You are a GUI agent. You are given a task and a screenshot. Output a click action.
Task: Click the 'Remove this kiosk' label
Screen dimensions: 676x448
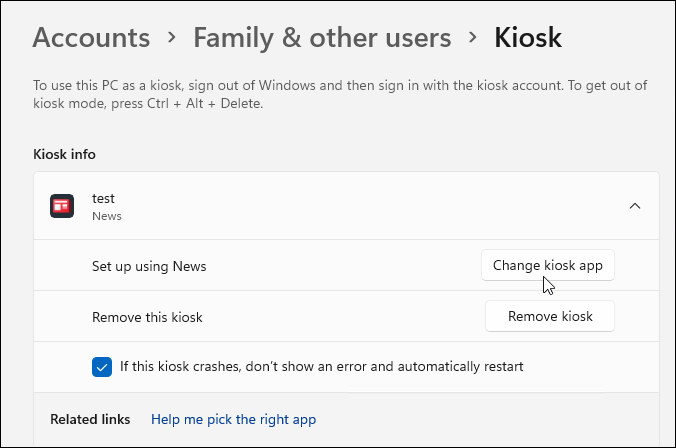(147, 317)
